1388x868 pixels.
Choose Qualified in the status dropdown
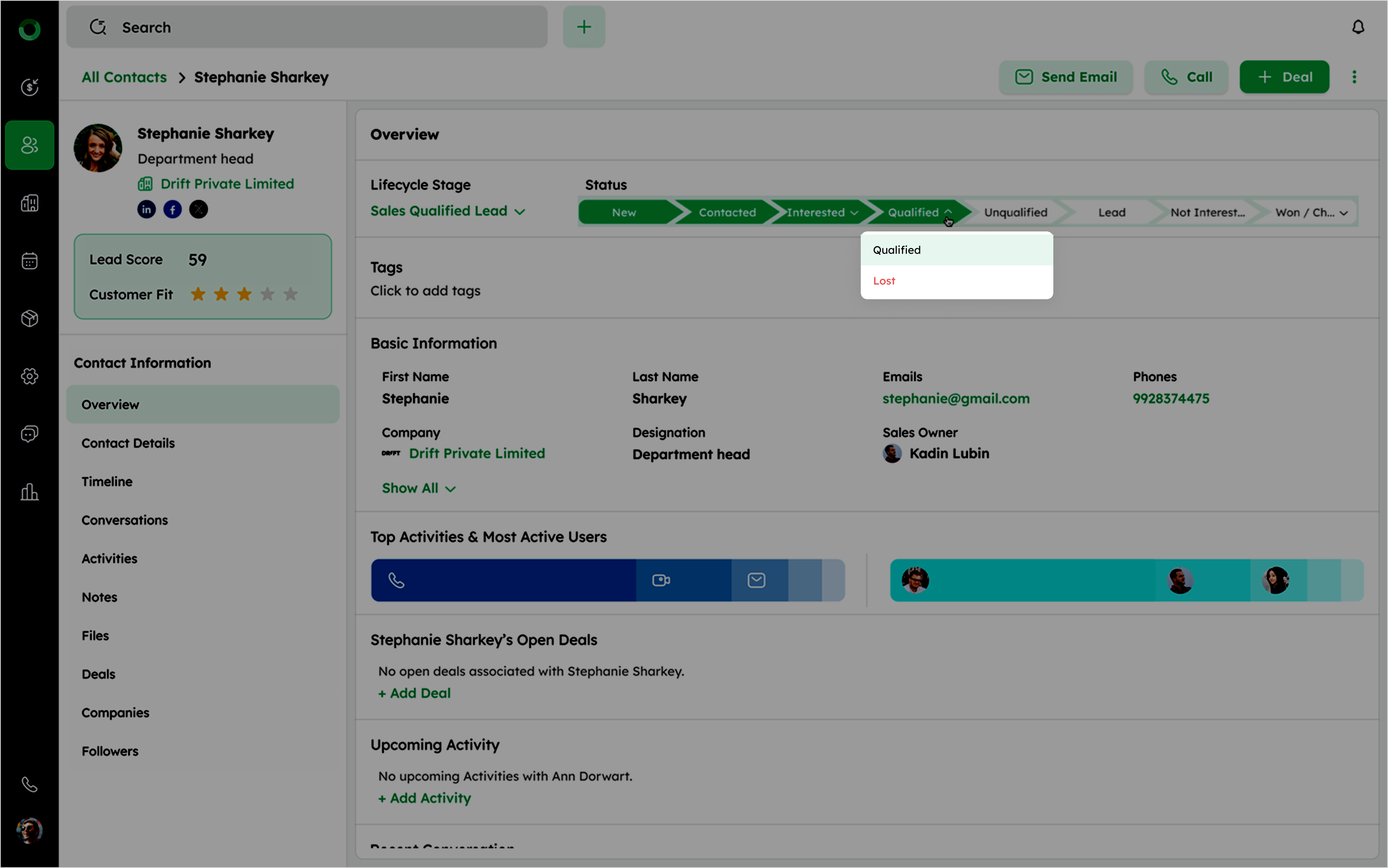897,250
